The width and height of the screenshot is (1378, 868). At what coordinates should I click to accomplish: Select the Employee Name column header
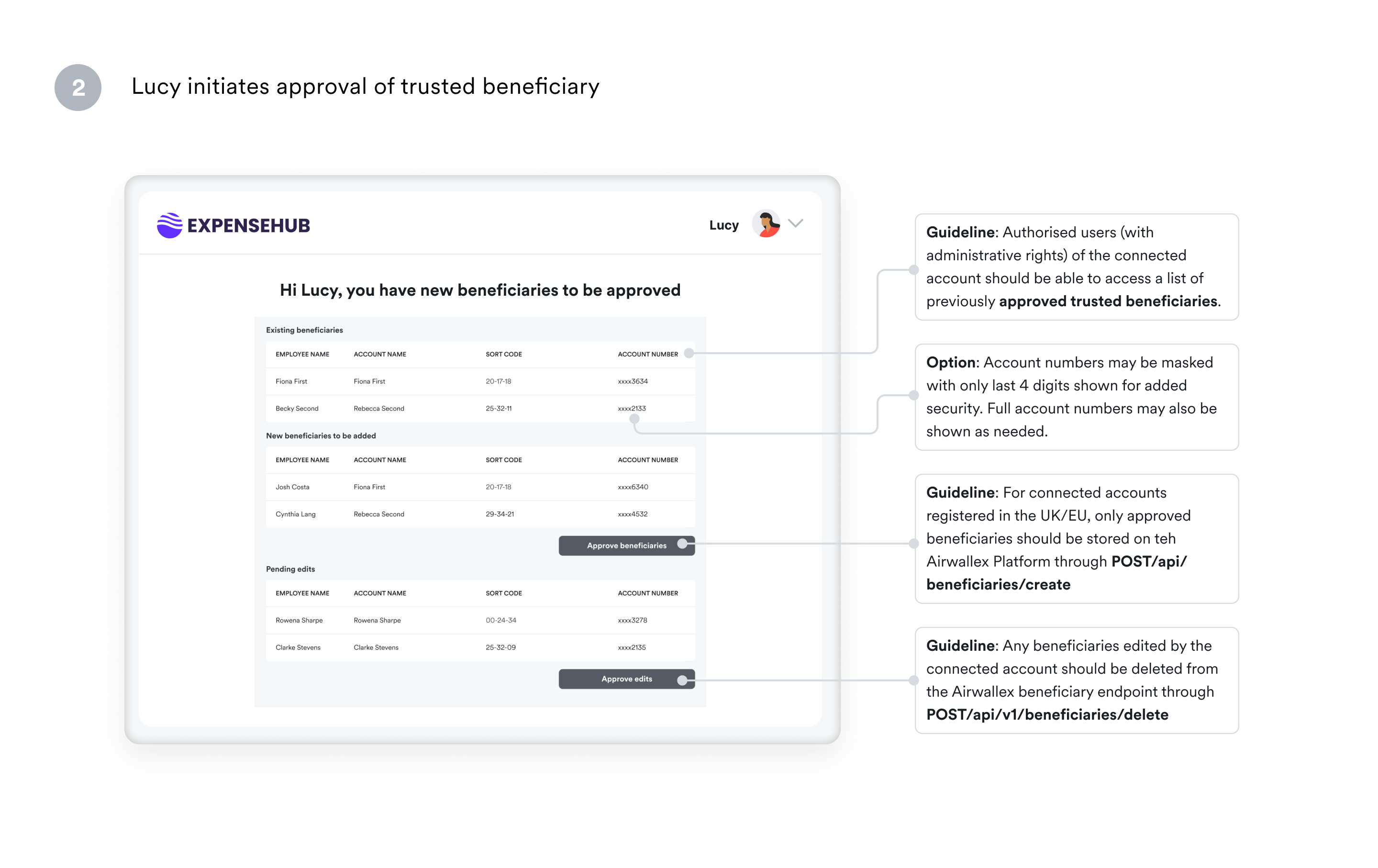[302, 354]
